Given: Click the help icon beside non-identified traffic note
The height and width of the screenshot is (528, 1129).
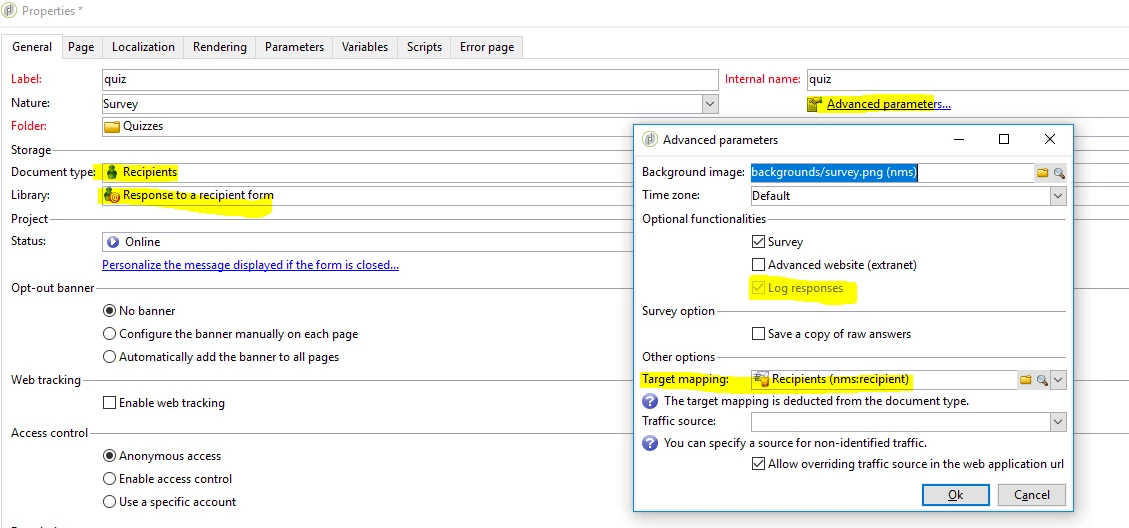Looking at the screenshot, I should coord(650,443).
